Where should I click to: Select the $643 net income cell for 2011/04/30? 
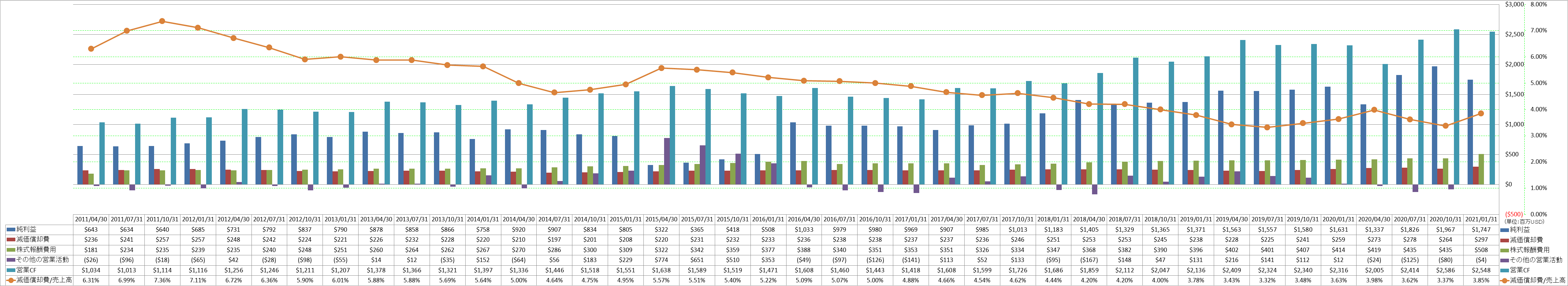(x=91, y=229)
